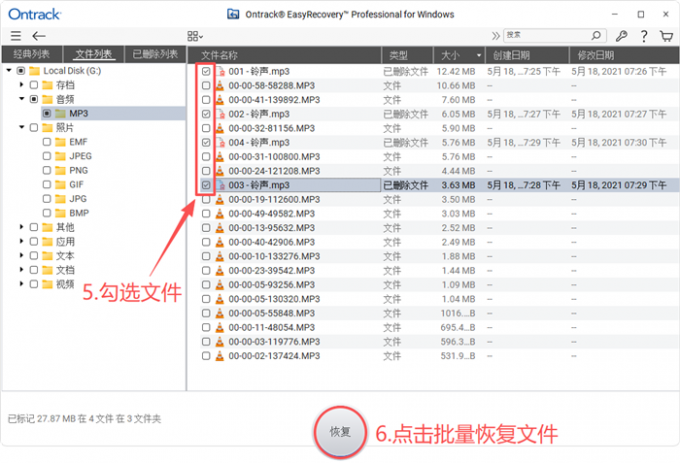Collapse the Local Disk (G:) tree node
Image resolution: width=680 pixels, height=463 pixels.
tap(9, 70)
